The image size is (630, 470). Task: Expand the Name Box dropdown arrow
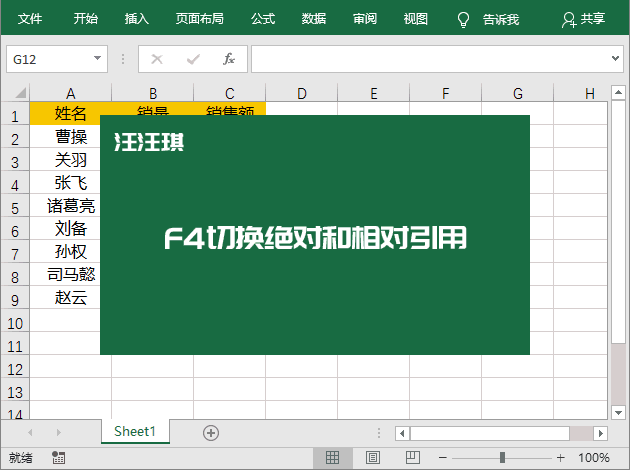point(97,58)
